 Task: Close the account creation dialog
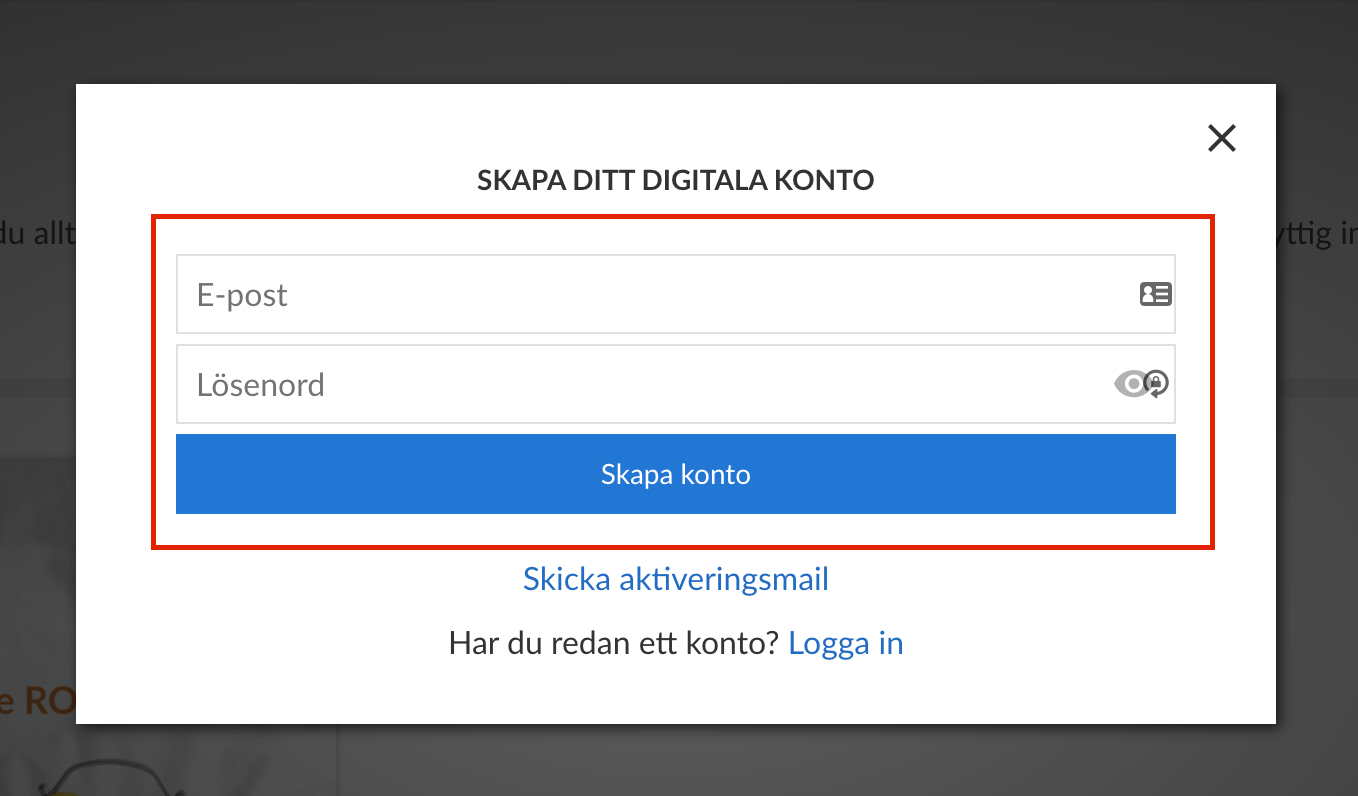[x=1221, y=138]
